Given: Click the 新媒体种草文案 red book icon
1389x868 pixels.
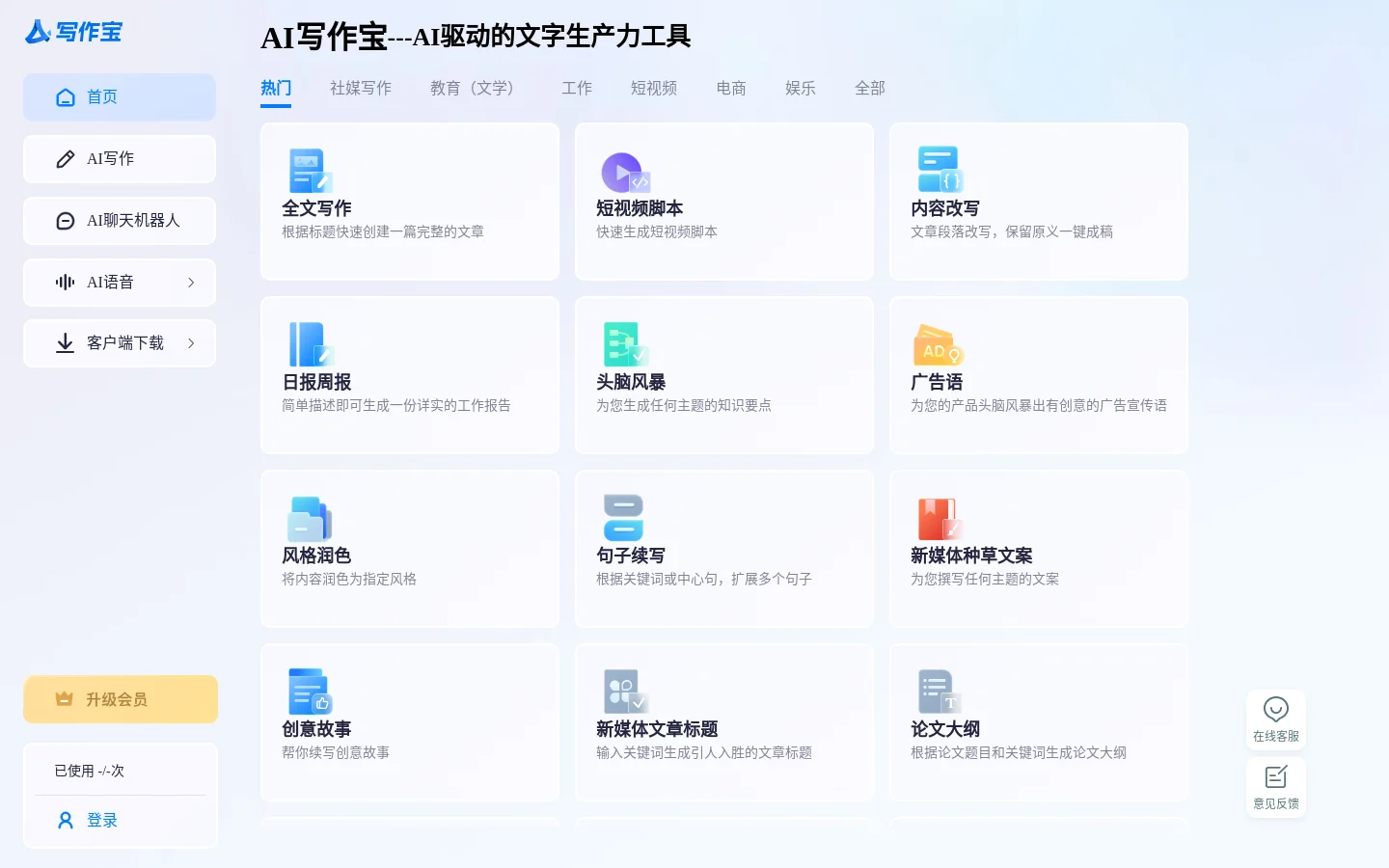Looking at the screenshot, I should click(x=940, y=519).
